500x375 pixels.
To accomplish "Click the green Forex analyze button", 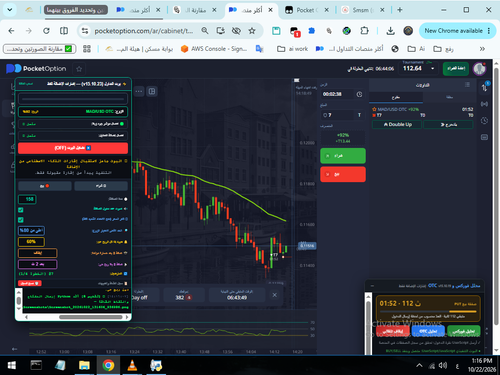I will click(x=464, y=331).
